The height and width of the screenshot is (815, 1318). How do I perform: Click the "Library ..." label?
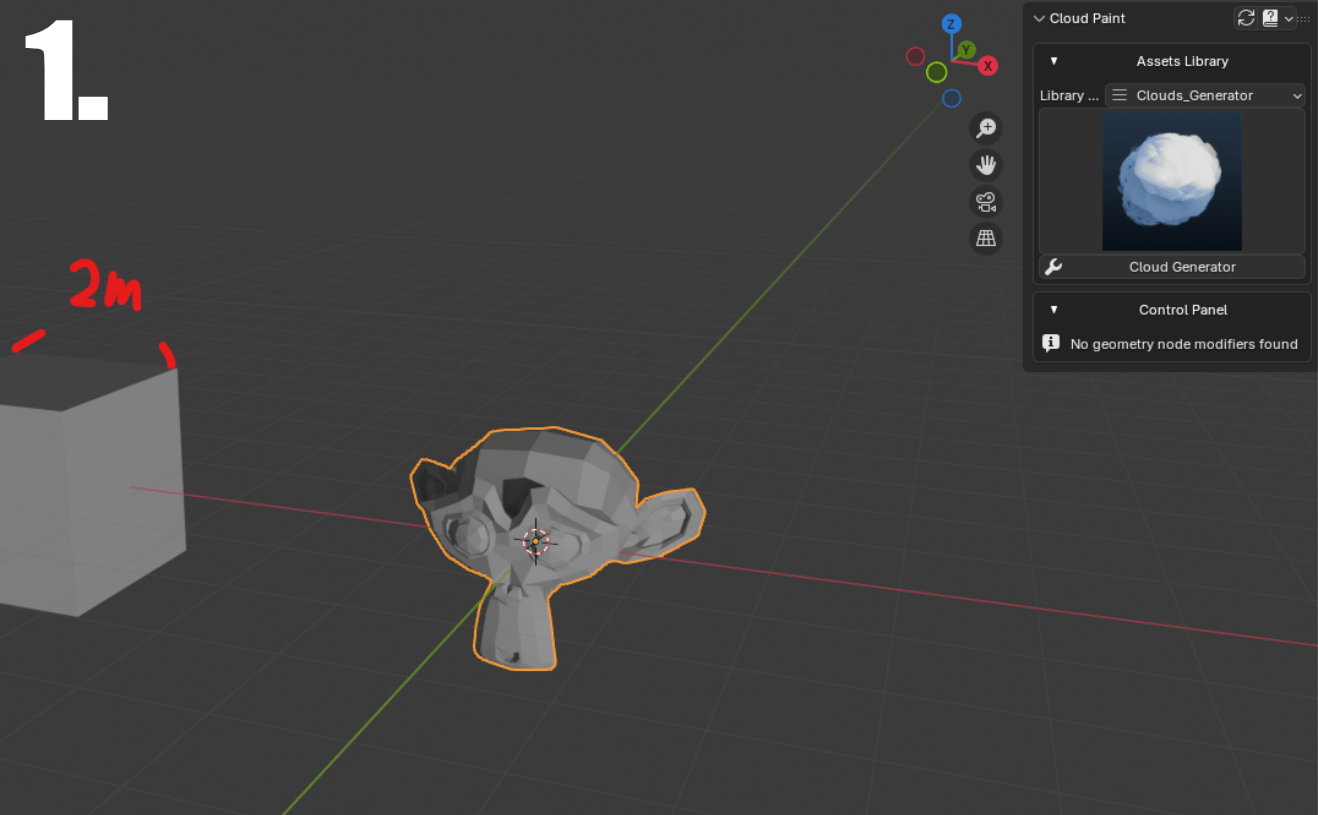[x=1069, y=95]
